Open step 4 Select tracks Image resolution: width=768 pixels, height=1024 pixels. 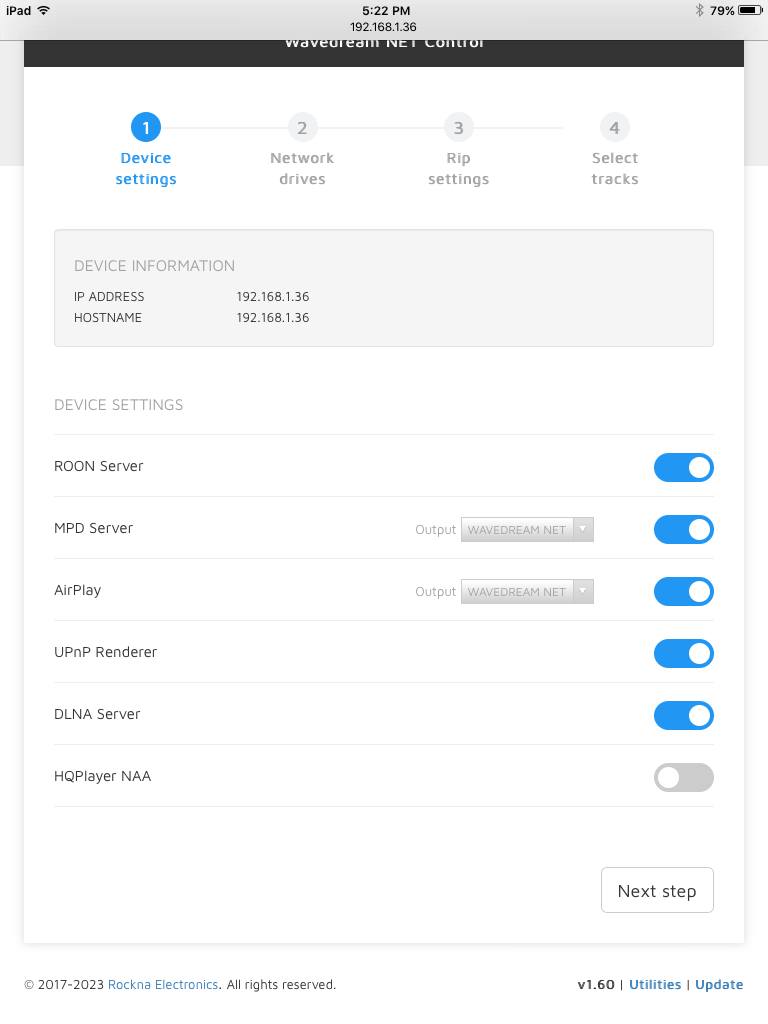click(x=615, y=150)
